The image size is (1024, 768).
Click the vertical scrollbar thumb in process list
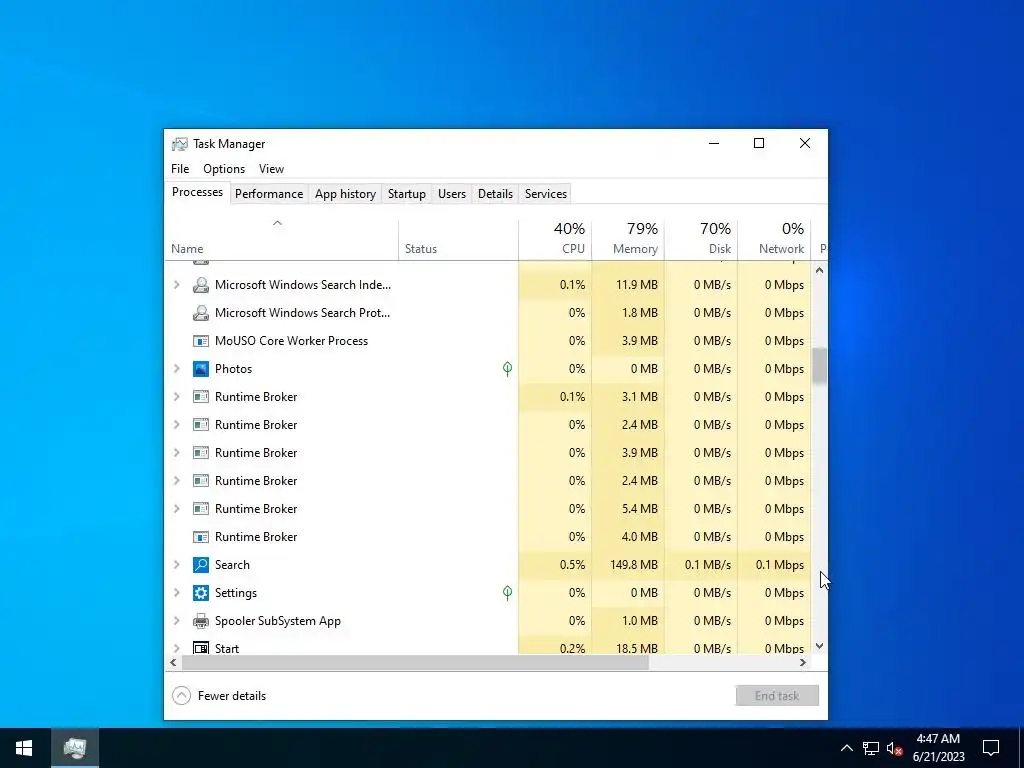(820, 366)
